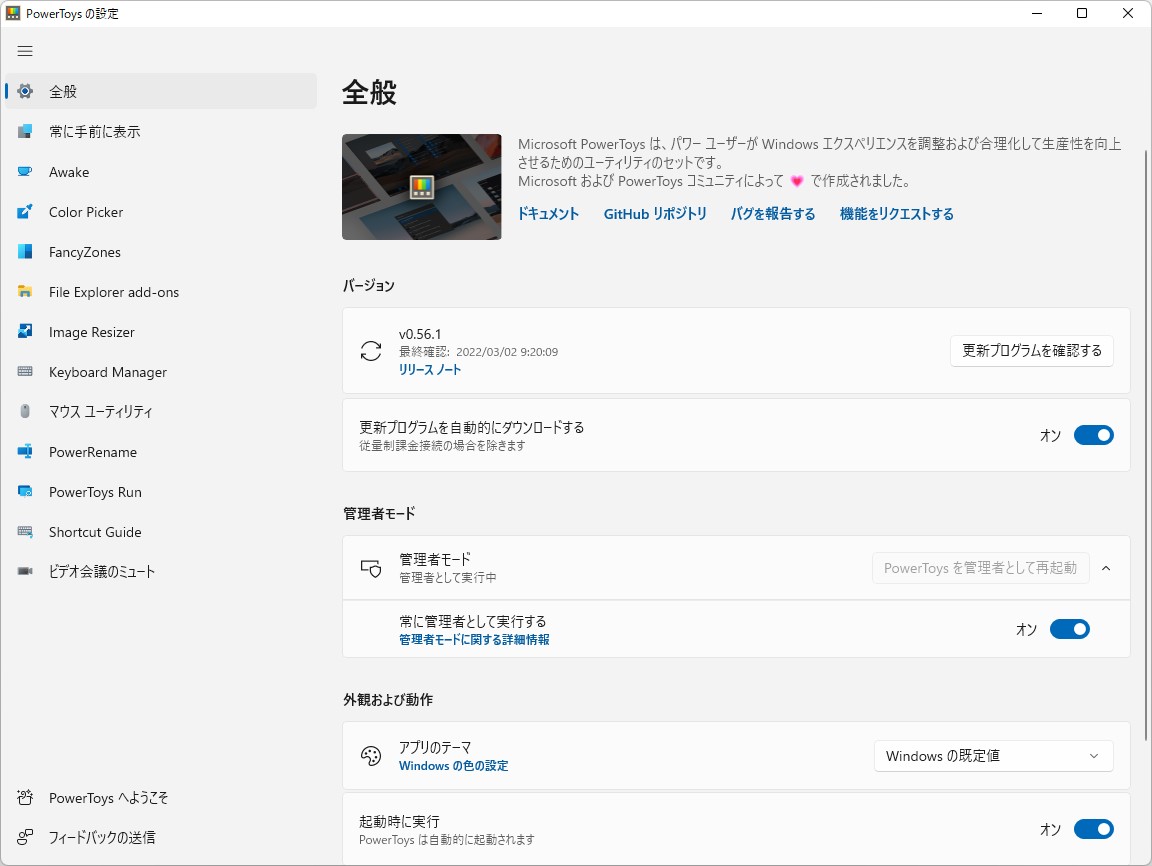Click the ビデオ会議のミュート camera icon
This screenshot has height=866, width=1152.
click(25, 571)
